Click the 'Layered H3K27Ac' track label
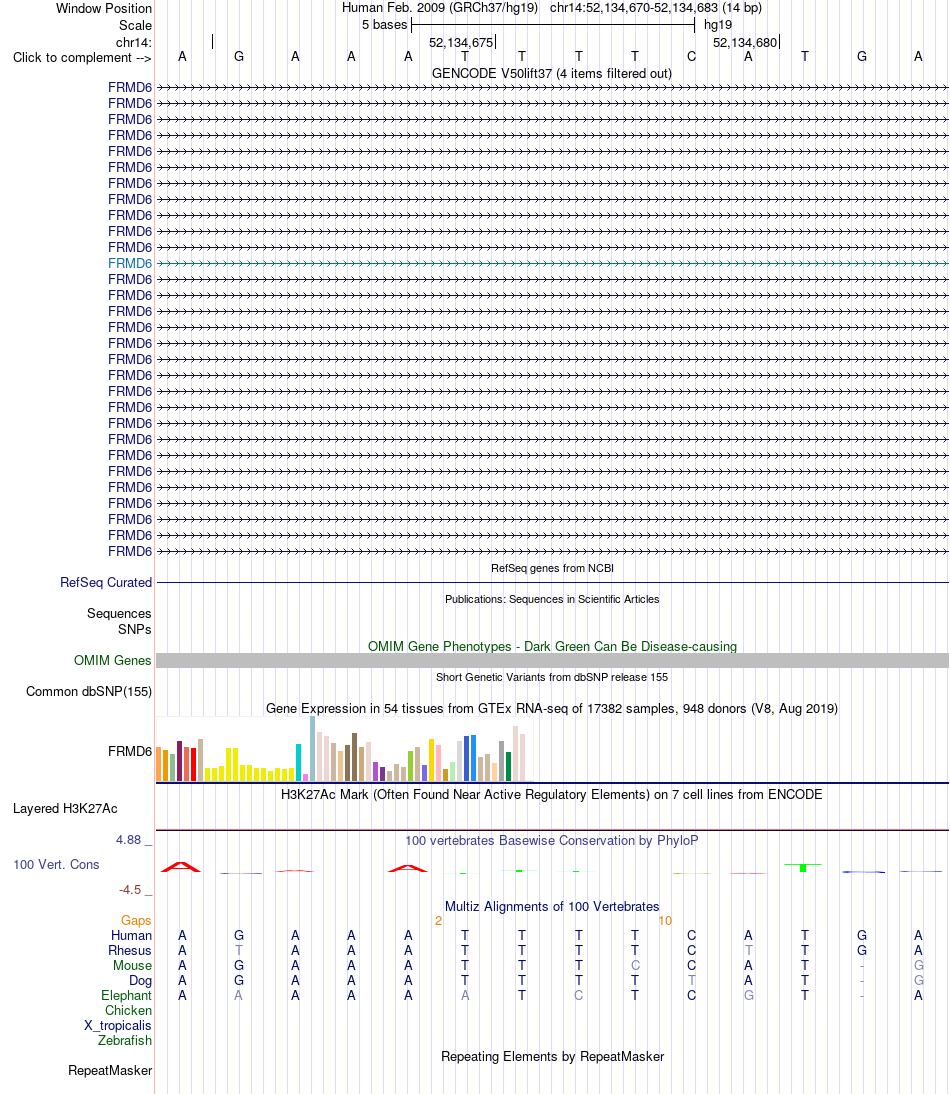950x1094 pixels. [65, 809]
